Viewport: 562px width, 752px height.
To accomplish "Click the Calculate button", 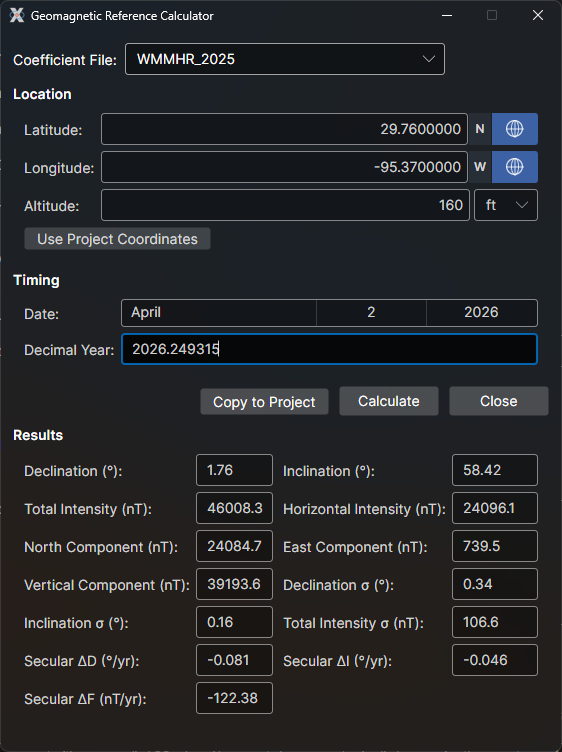I will tap(389, 401).
